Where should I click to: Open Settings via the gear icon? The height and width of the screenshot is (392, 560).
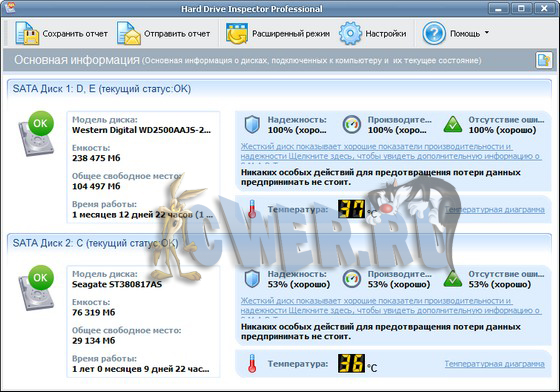coord(350,33)
